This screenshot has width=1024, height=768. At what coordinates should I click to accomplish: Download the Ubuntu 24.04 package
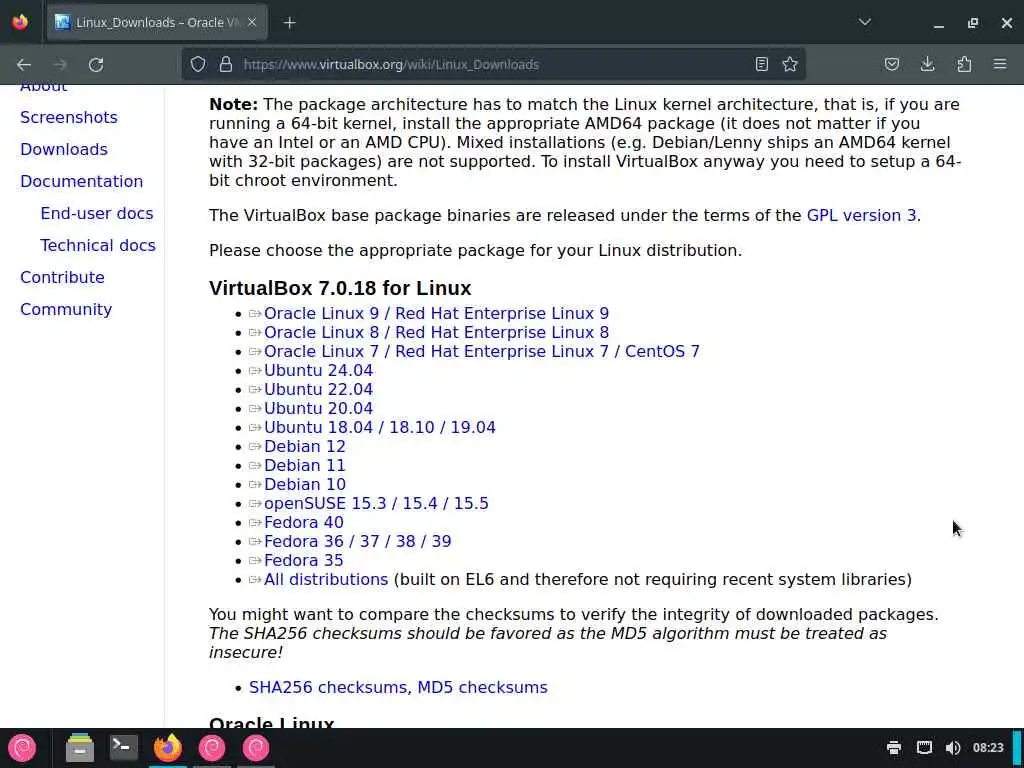point(319,370)
